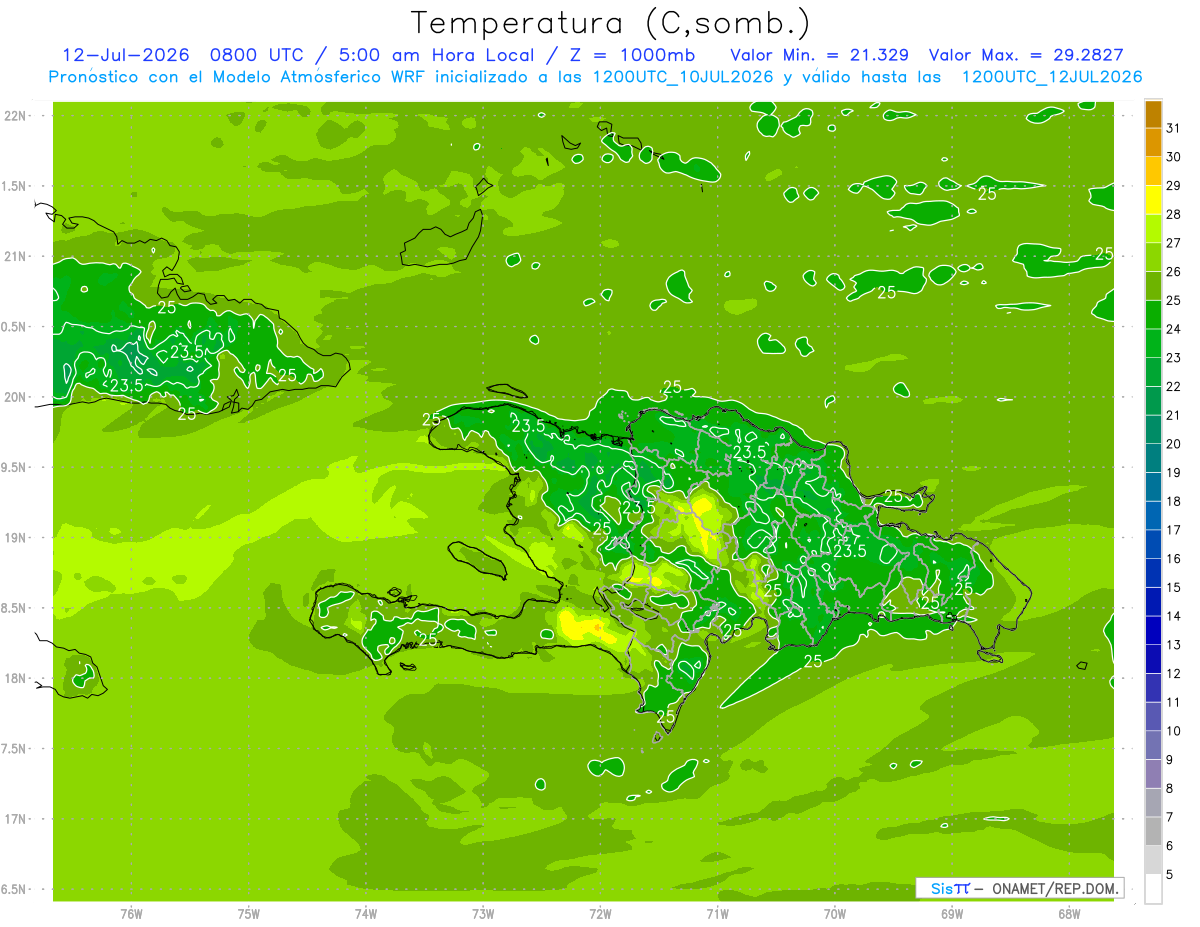This screenshot has height=927, width=1200.
Task: Pick the gold legend swatch between 29 and 30
Action: point(1153,171)
